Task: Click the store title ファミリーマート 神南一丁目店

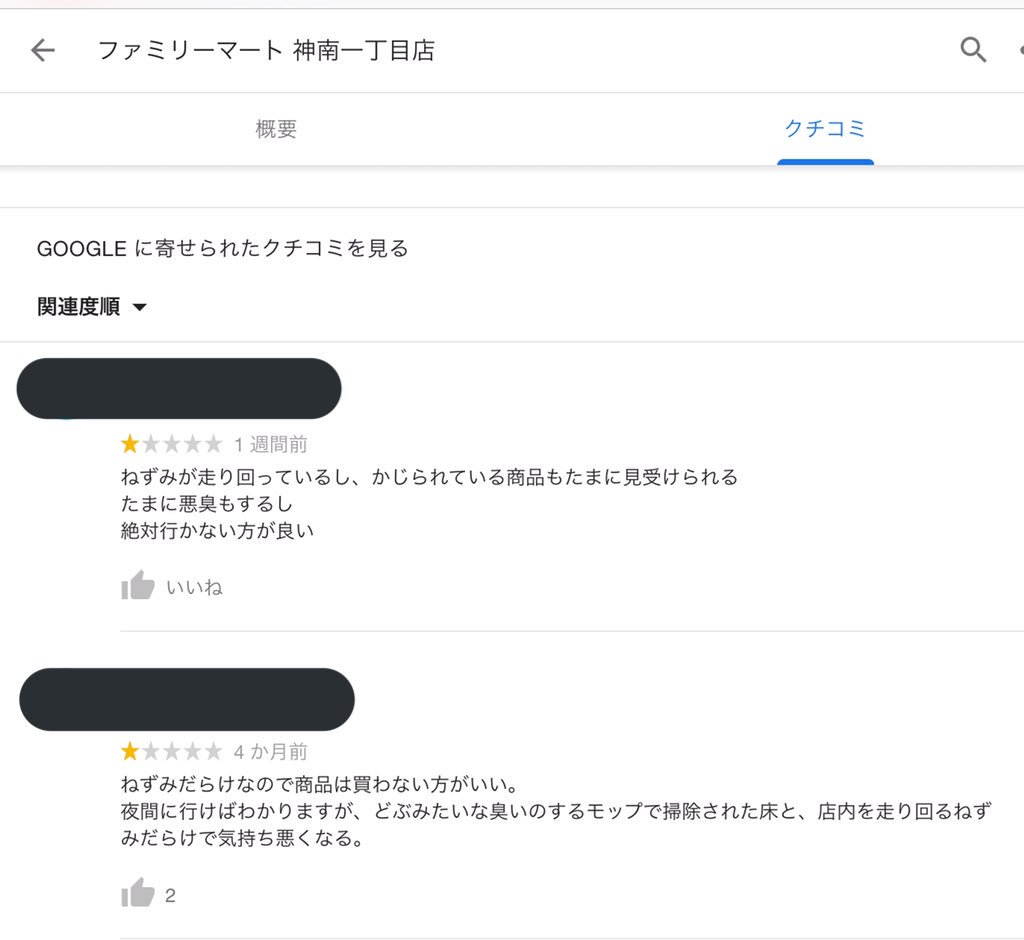Action: point(266,50)
